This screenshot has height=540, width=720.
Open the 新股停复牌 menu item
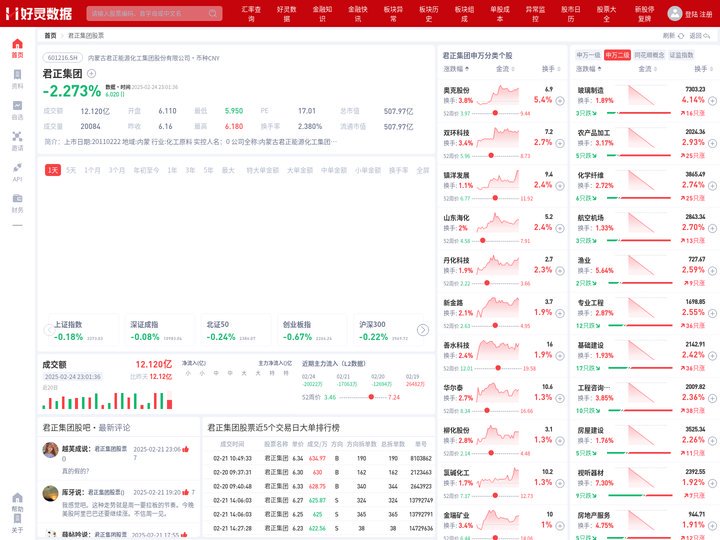coord(645,14)
